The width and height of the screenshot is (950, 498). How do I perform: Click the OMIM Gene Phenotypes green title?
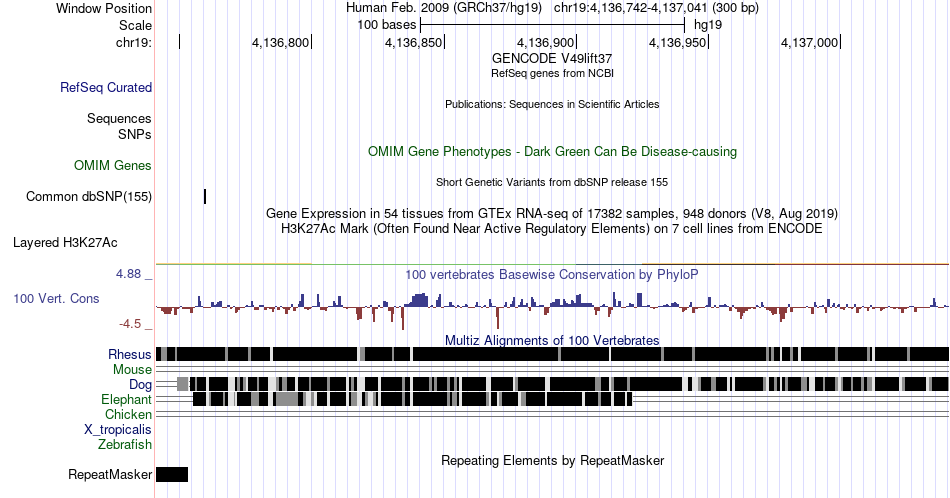click(x=552, y=151)
